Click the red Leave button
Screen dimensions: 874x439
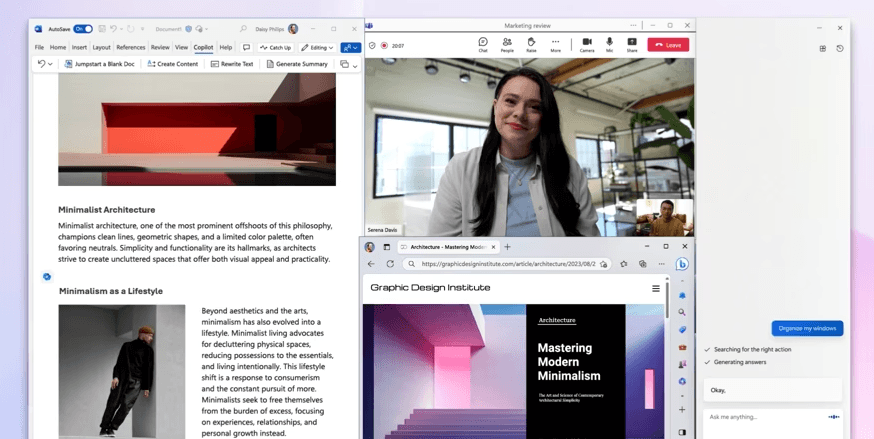(668, 45)
